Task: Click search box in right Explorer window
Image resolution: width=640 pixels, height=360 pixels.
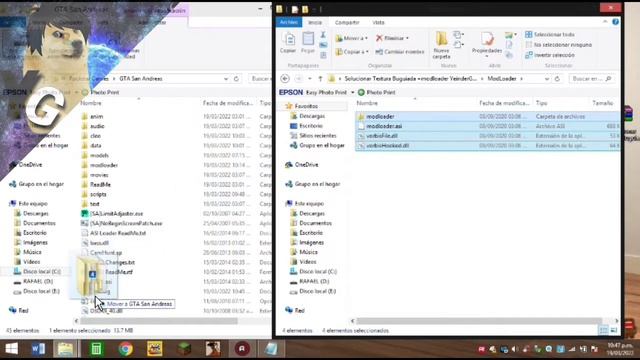Action: (x=591, y=79)
